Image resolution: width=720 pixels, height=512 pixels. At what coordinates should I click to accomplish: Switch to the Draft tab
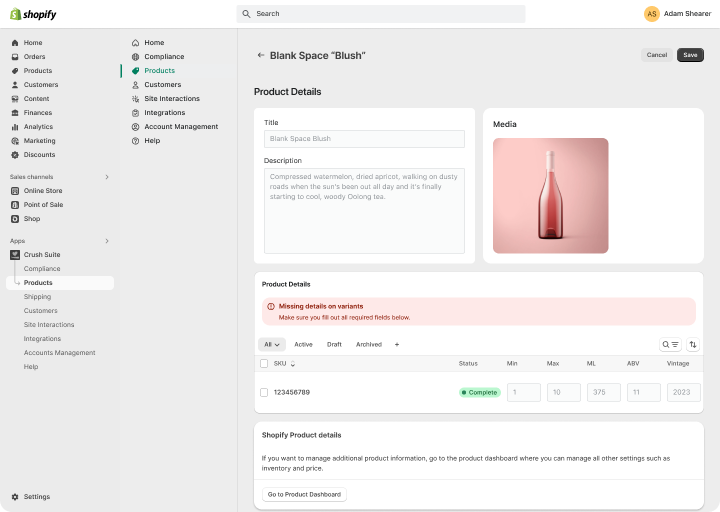pos(334,344)
